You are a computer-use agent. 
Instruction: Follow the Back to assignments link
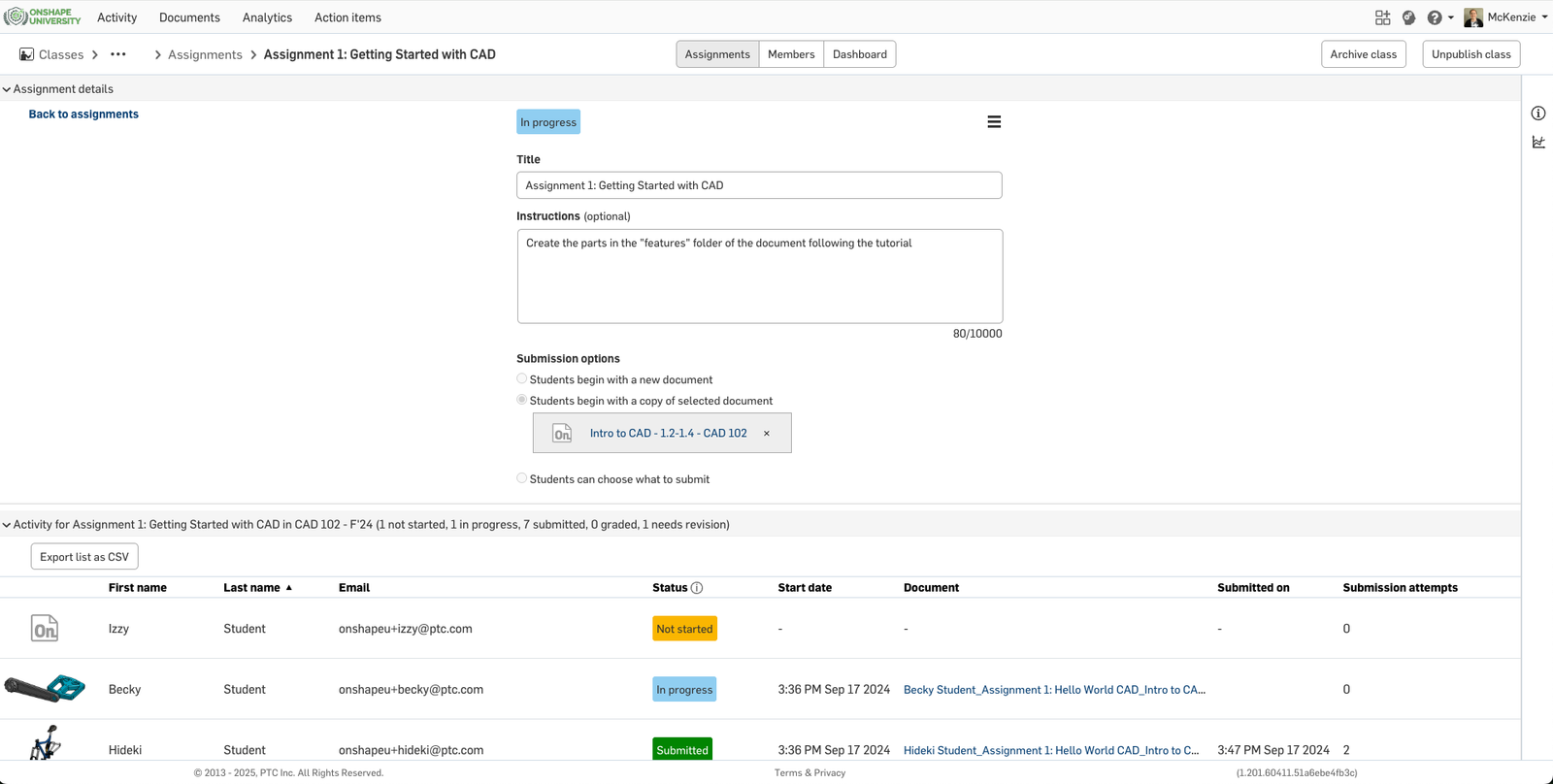tap(83, 114)
